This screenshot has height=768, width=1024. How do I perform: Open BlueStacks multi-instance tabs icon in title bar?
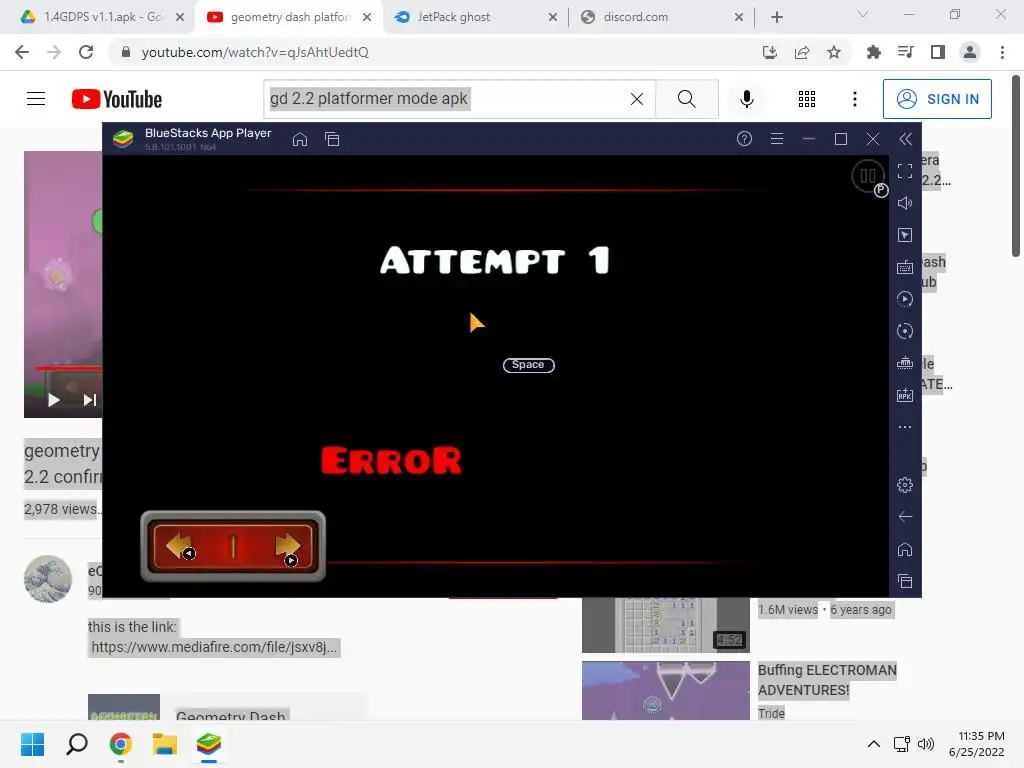(332, 139)
